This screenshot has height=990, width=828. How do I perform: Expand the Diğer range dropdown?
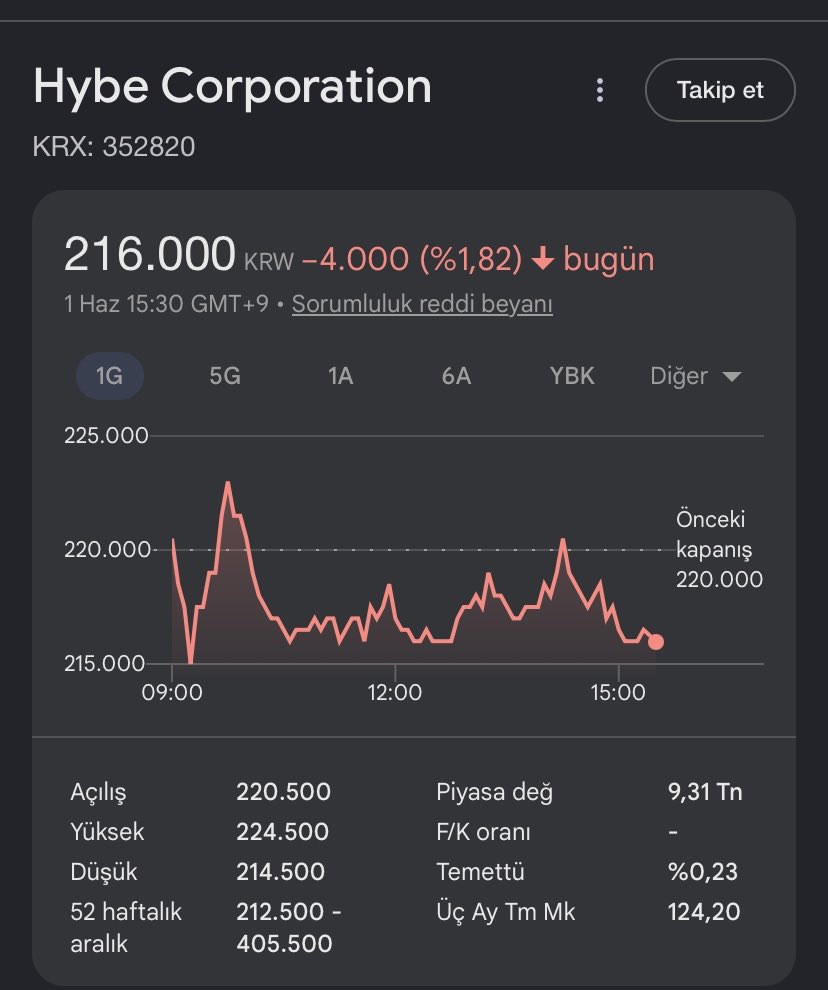[695, 376]
